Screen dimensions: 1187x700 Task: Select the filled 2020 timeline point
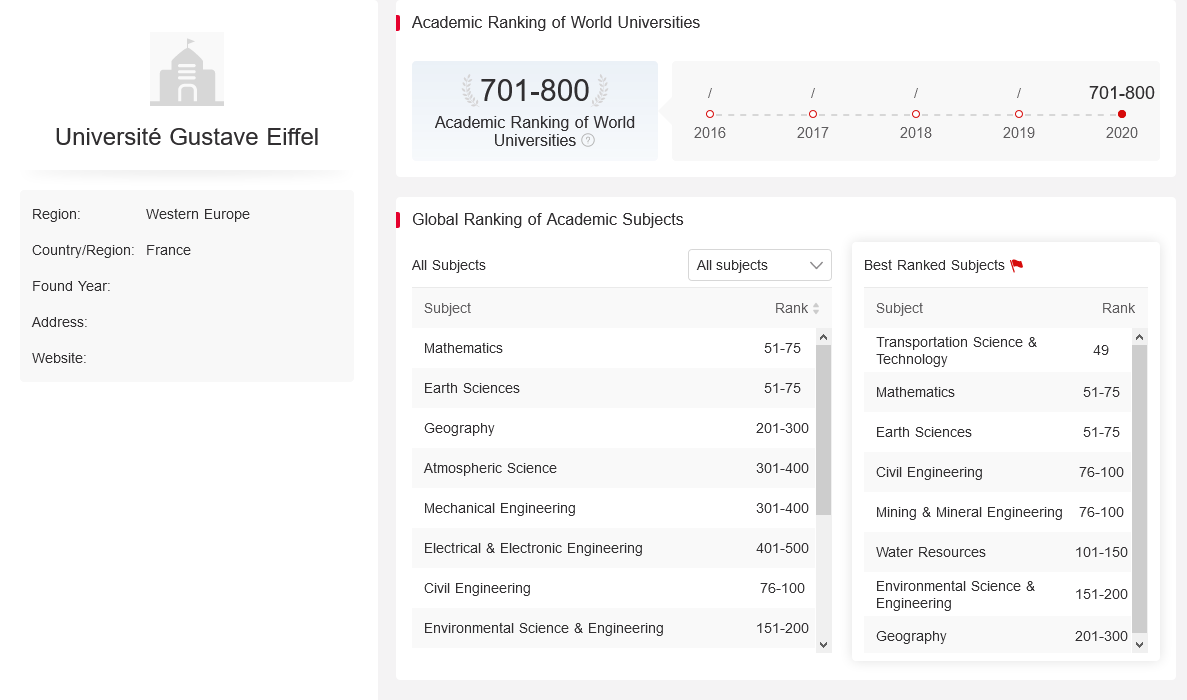coord(1121,114)
